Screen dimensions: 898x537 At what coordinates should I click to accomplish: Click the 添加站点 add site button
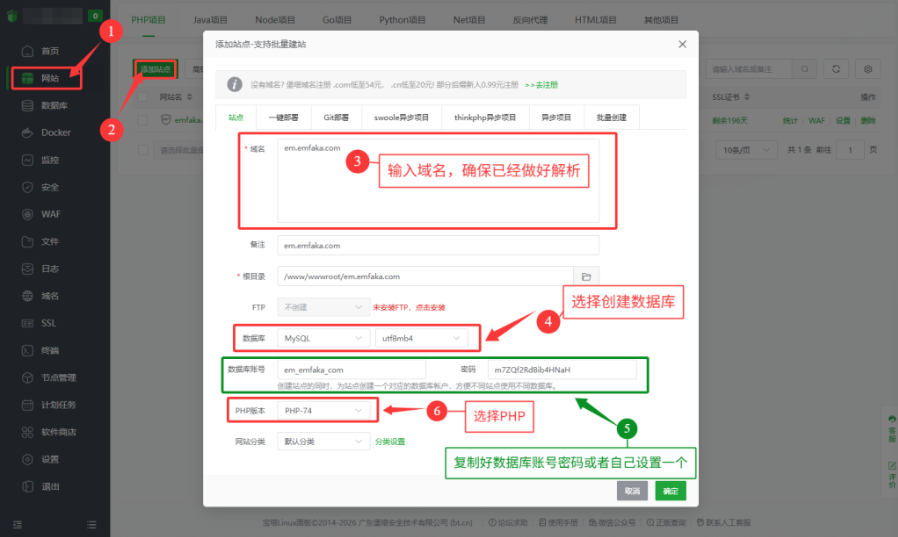point(155,69)
